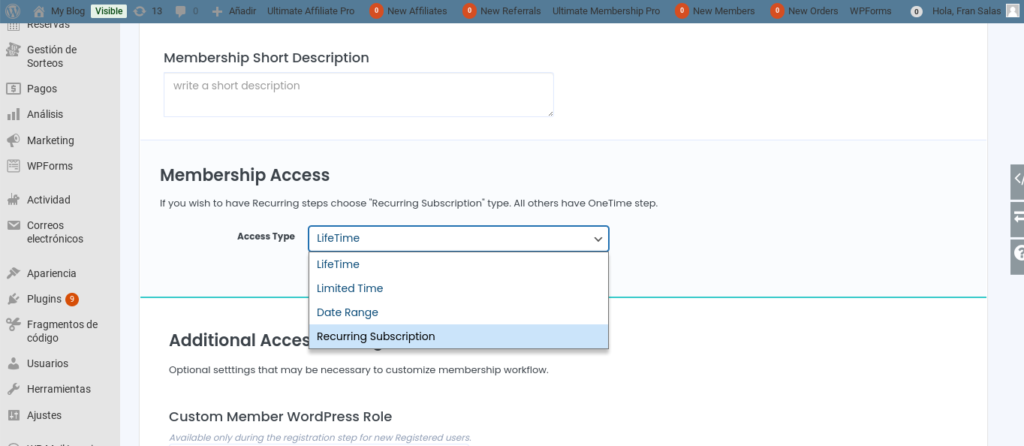Click the Apariencia paintbrush icon

click(13, 274)
